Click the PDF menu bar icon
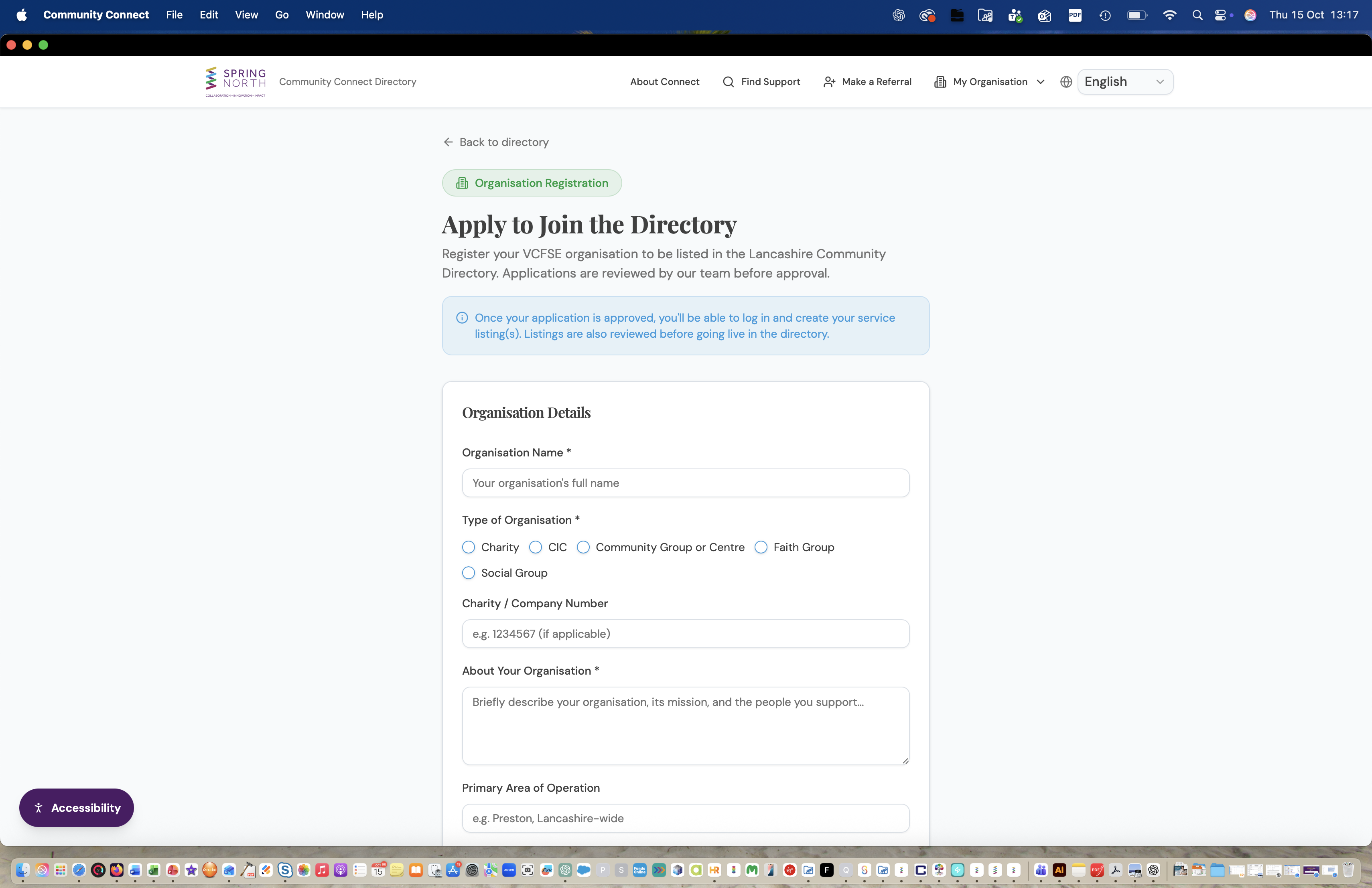 click(1075, 15)
